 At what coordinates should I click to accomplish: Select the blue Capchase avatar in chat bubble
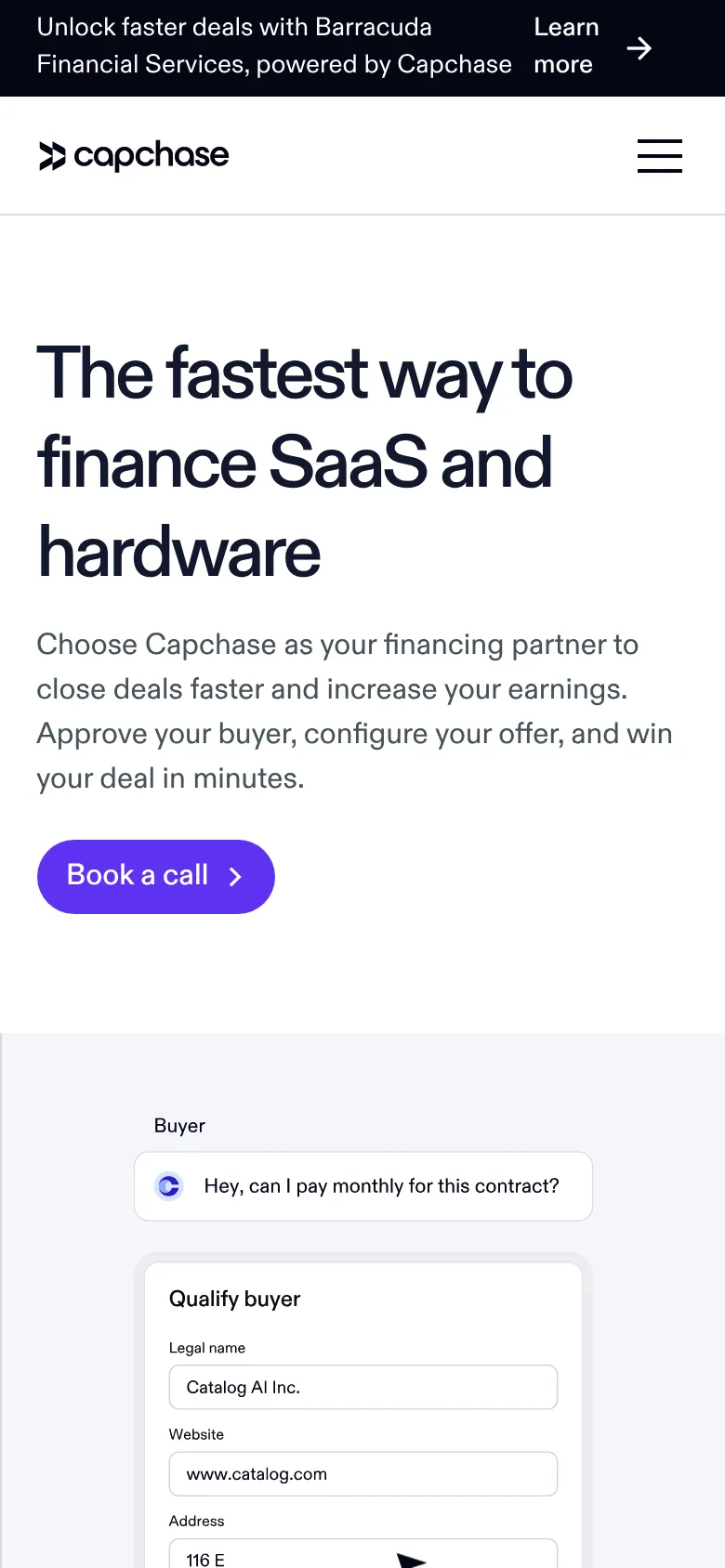[168, 1186]
